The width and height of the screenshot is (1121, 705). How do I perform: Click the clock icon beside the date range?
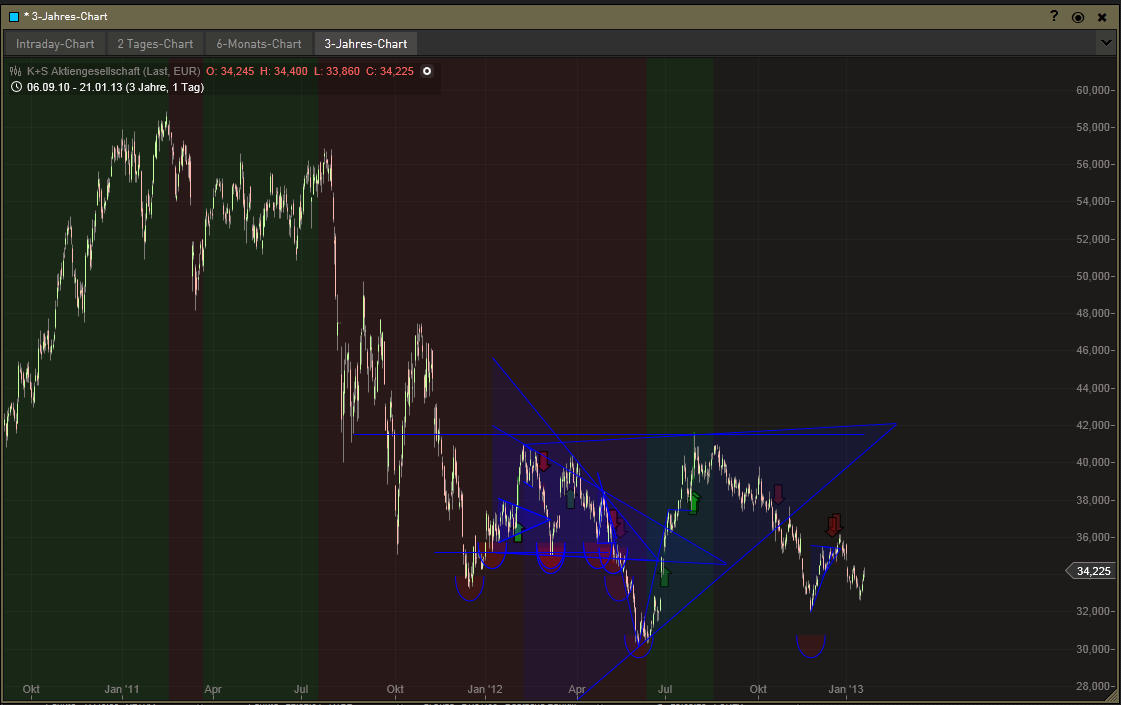click(16, 87)
